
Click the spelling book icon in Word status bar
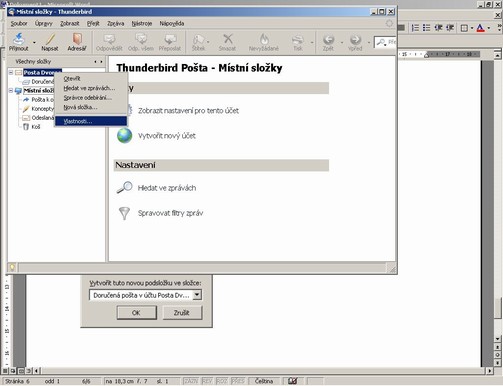[x=293, y=381]
